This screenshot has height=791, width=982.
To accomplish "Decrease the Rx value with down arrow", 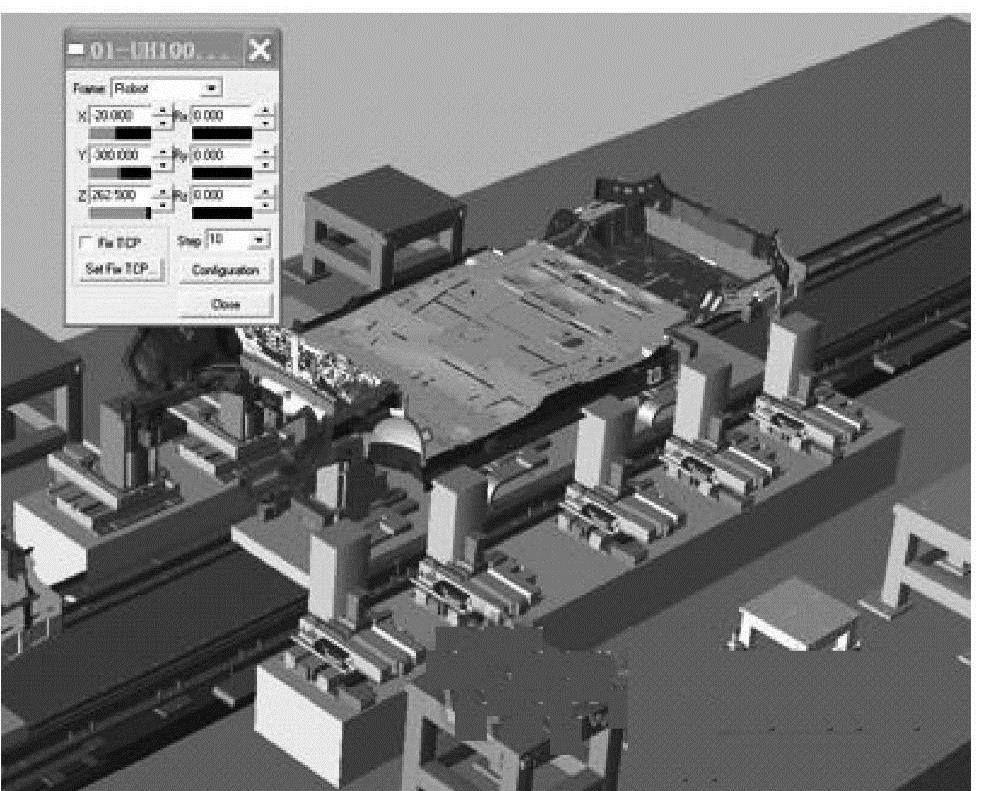I will click(x=266, y=123).
